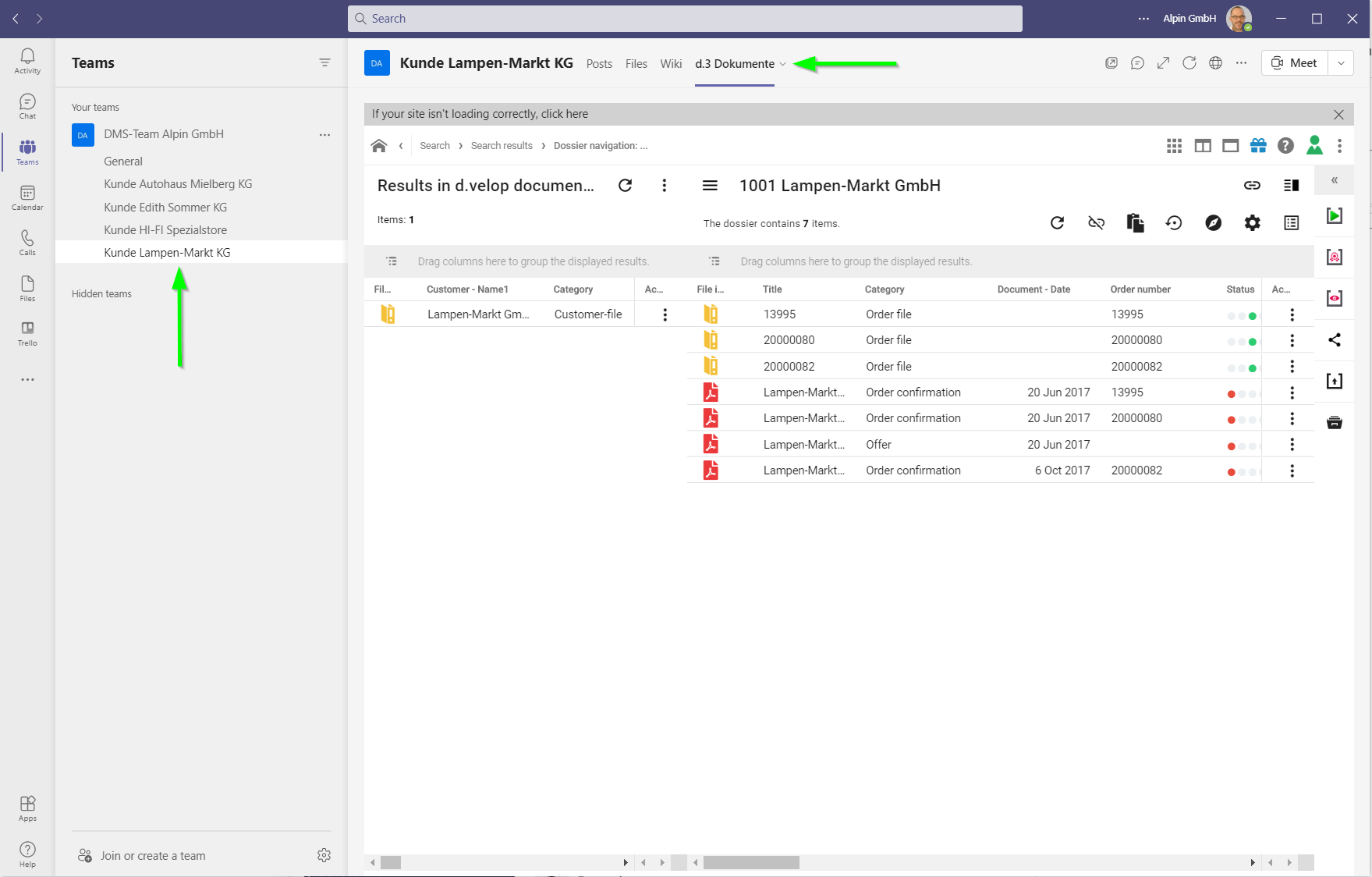Reload the tab using refresh icon
1372x877 pixels.
[1189, 63]
